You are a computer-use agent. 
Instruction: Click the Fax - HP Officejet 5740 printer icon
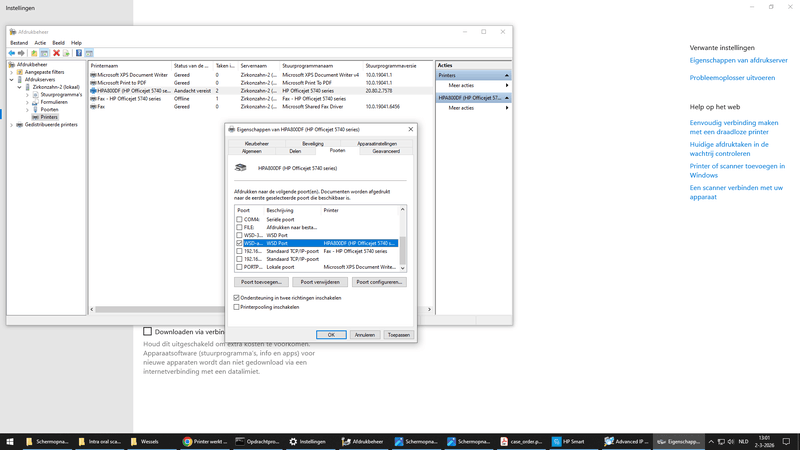93,99
